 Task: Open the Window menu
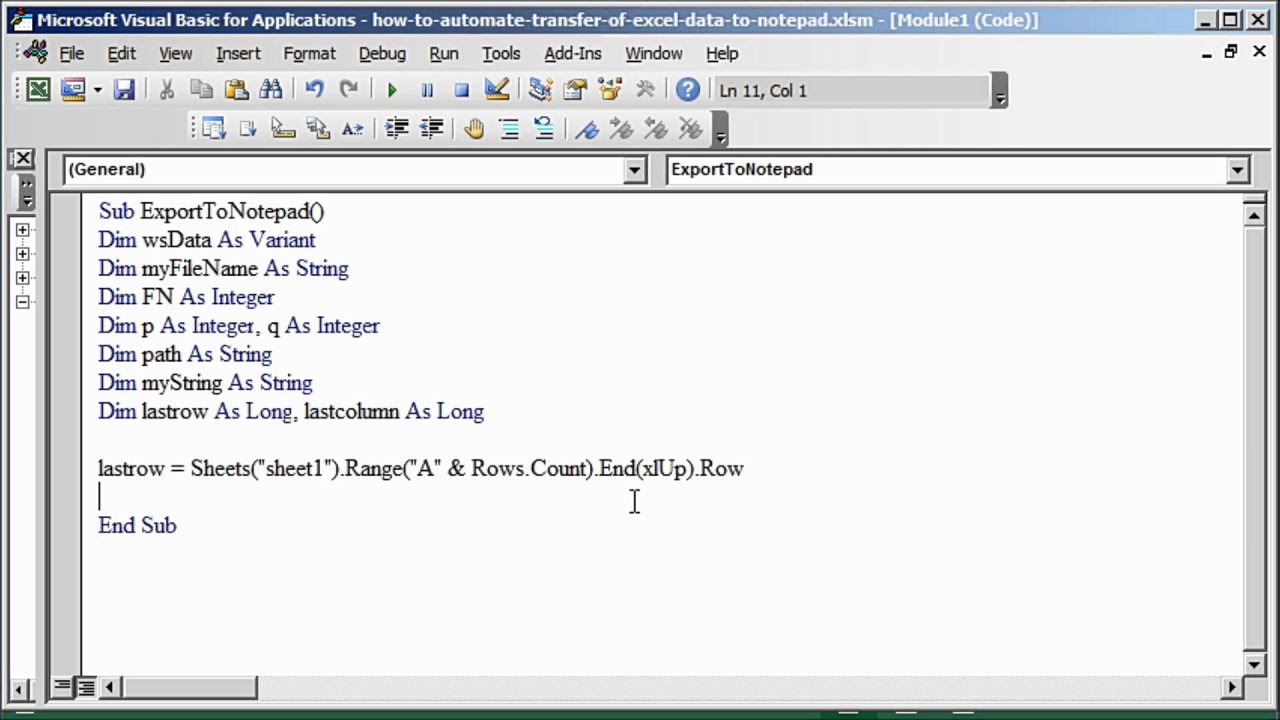(x=654, y=53)
